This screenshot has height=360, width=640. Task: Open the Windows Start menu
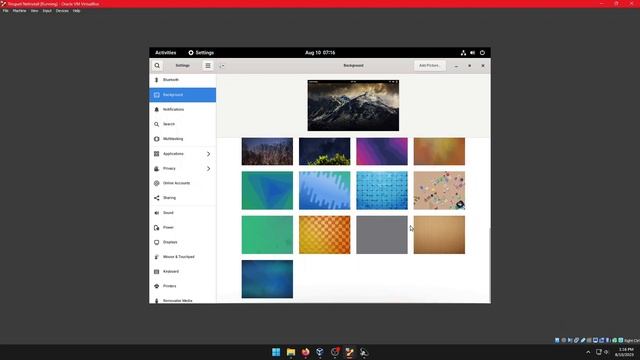tap(276, 352)
